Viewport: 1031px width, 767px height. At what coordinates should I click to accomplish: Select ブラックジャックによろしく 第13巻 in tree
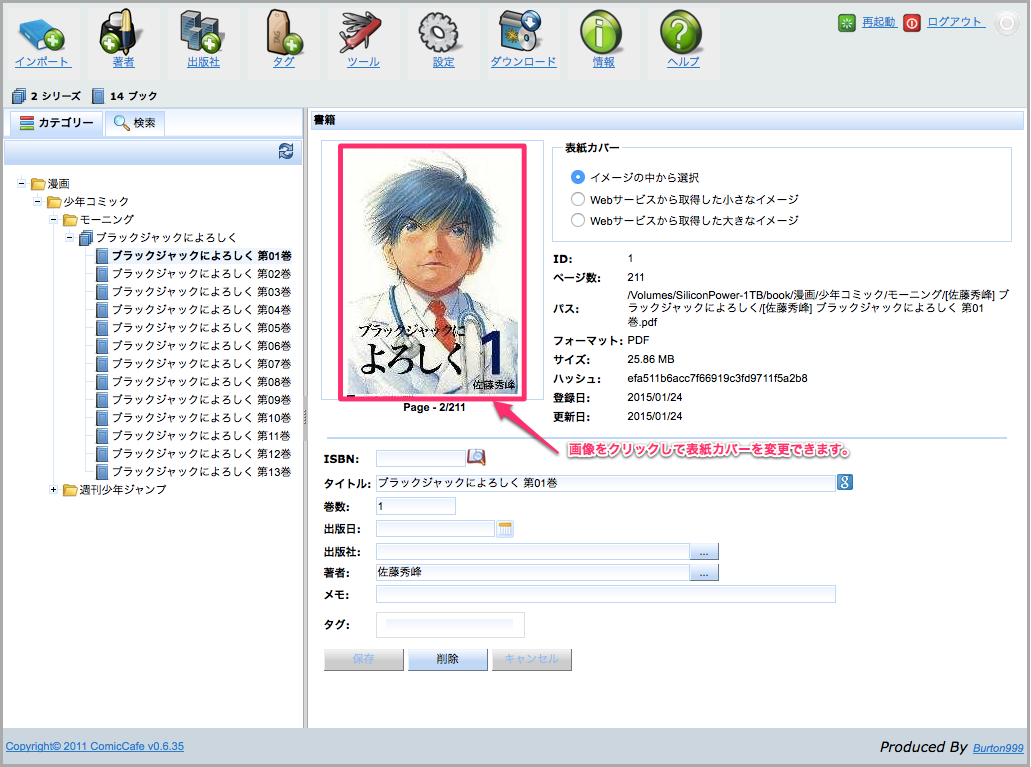[x=201, y=472]
